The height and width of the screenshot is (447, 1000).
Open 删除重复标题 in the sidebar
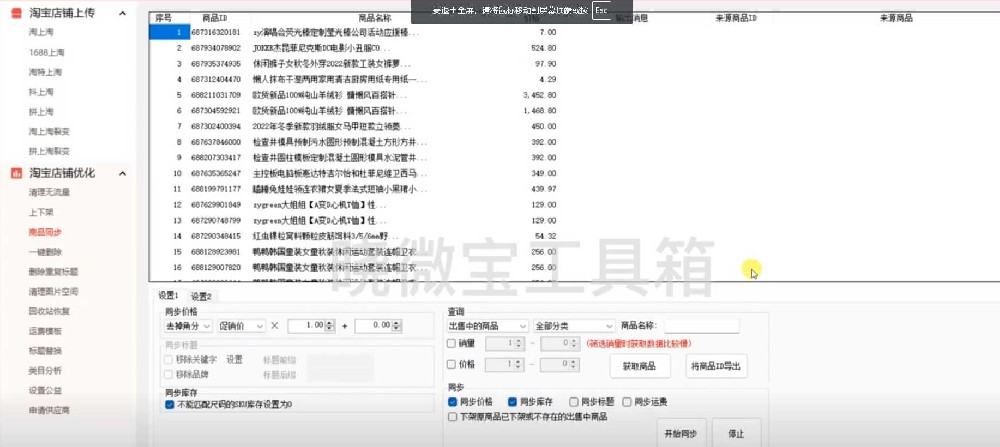click(54, 272)
